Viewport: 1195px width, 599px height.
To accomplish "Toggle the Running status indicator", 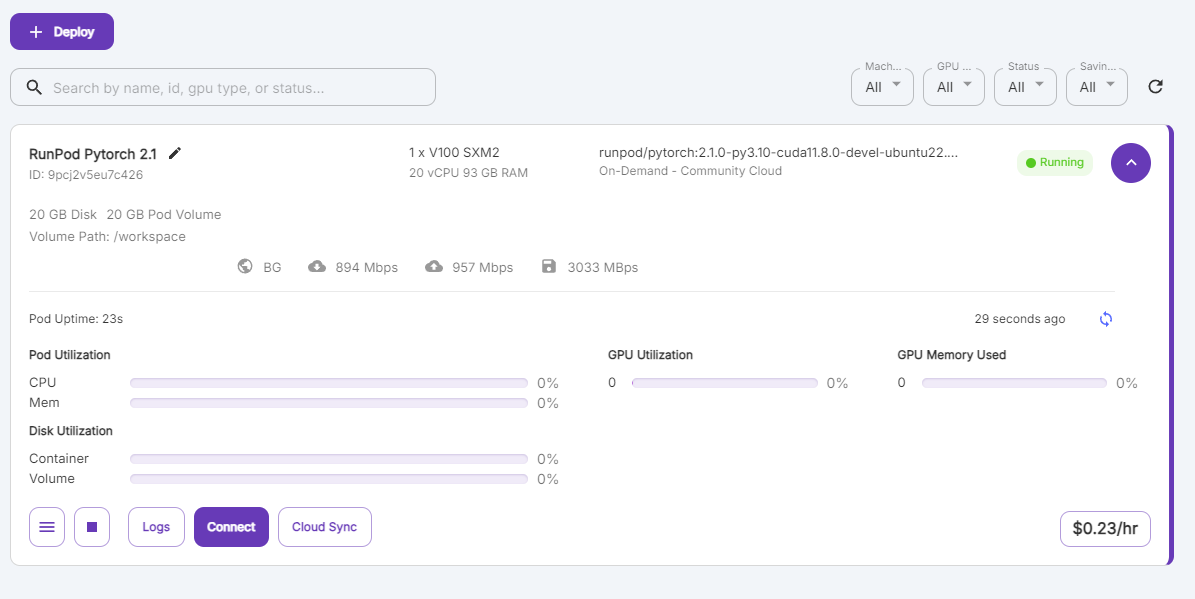I will [x=1055, y=162].
